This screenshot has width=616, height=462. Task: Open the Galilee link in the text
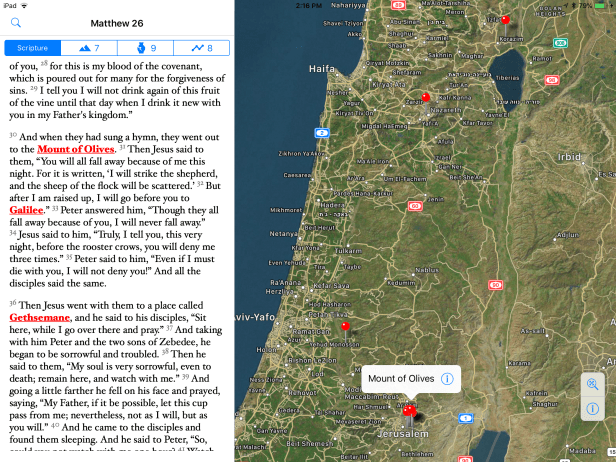(x=26, y=211)
